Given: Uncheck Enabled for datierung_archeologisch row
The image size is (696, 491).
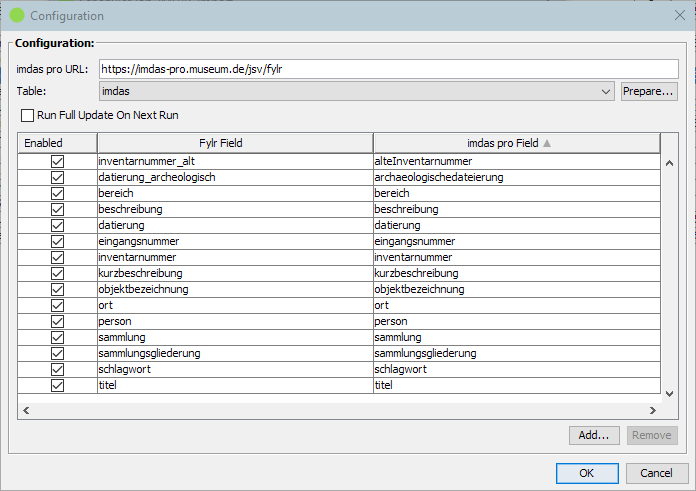Looking at the screenshot, I should (x=57, y=177).
